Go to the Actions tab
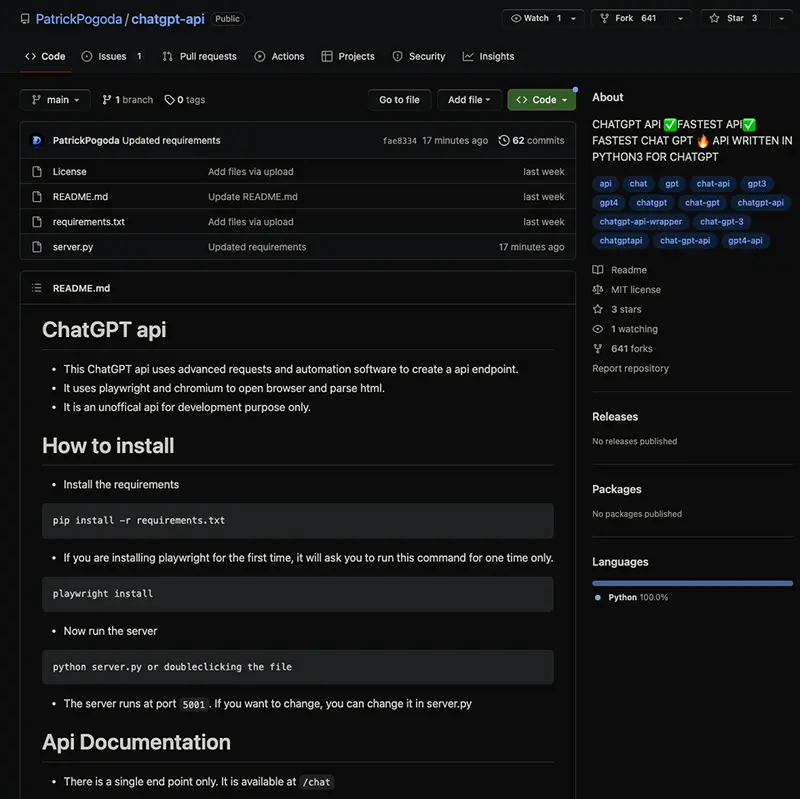 click(x=280, y=57)
